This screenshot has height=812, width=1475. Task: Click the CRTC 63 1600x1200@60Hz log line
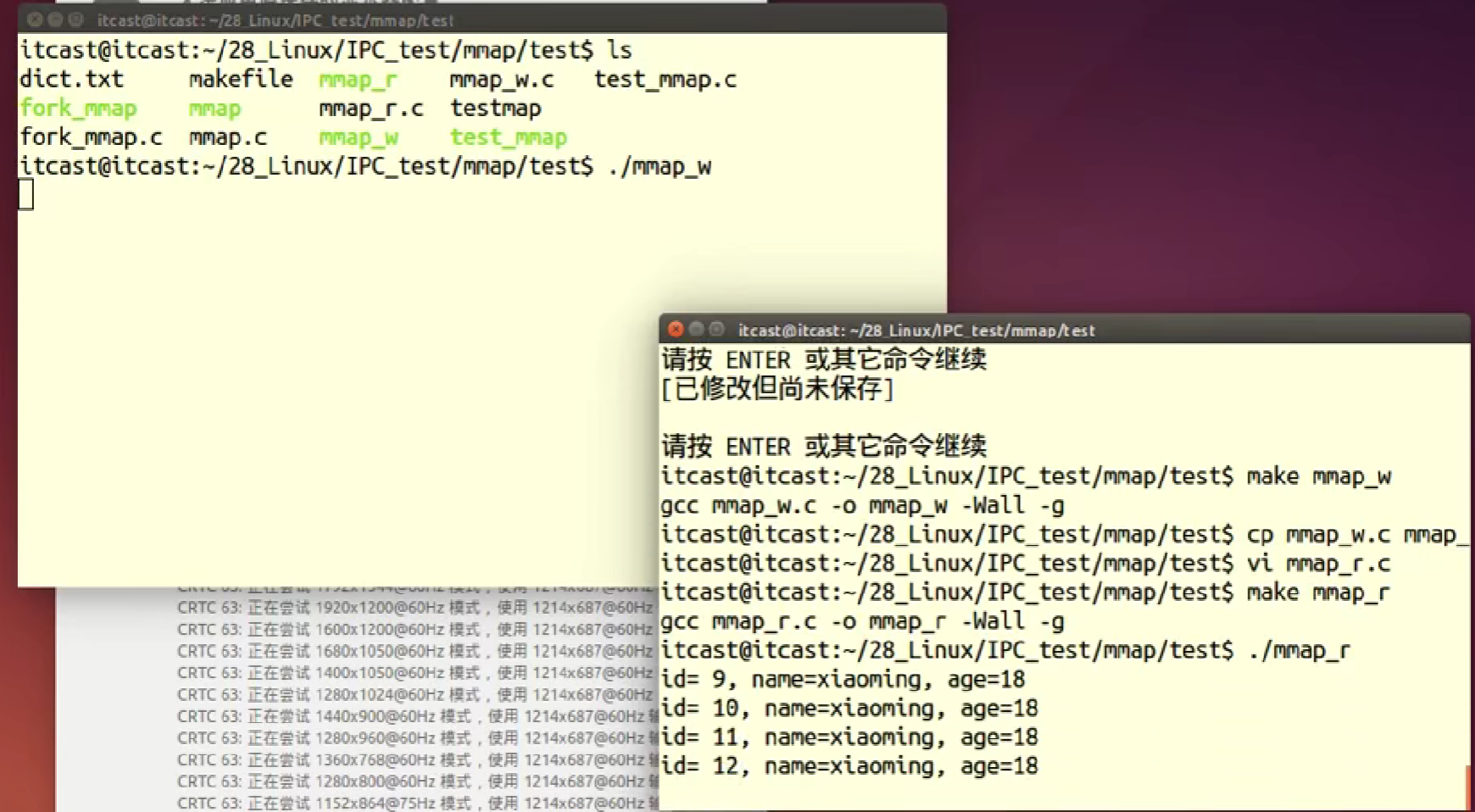click(415, 630)
